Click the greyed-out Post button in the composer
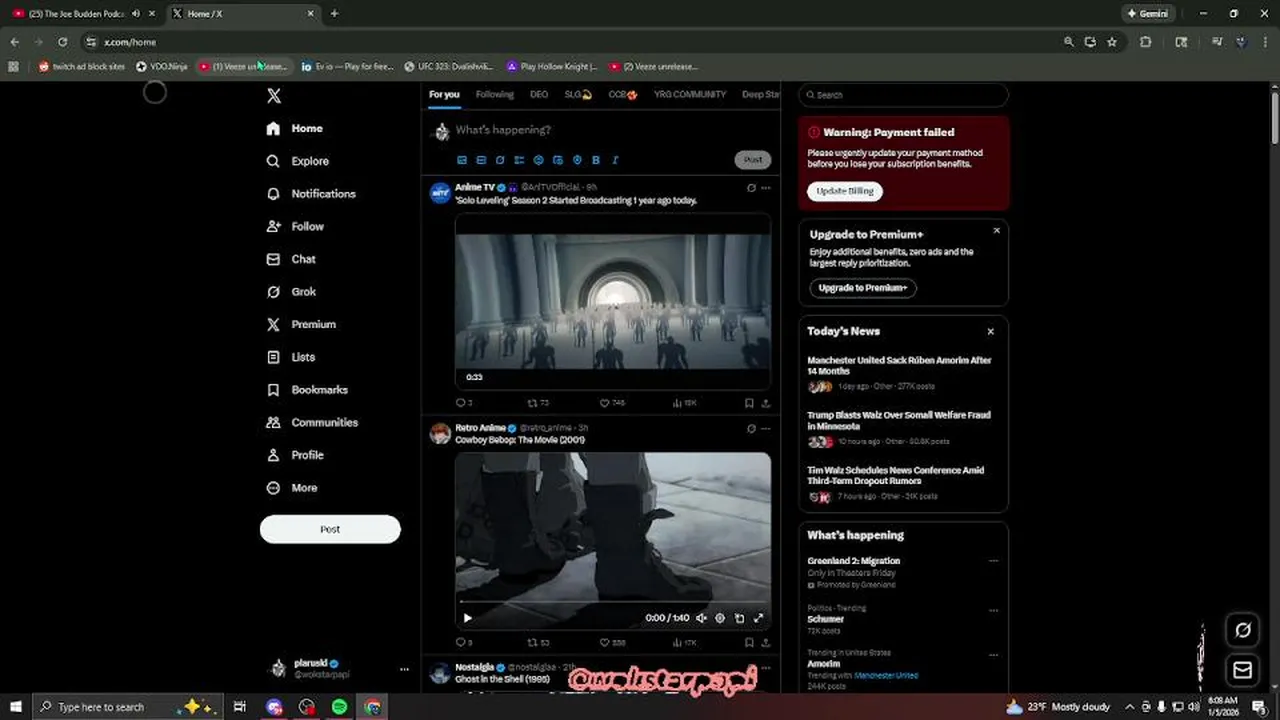This screenshot has height=720, width=1280. [x=753, y=160]
